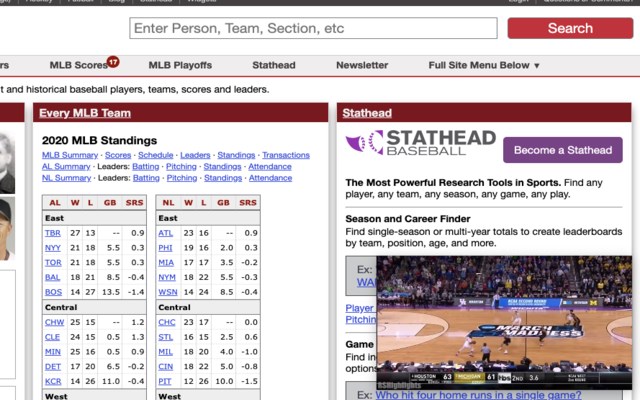Open WSN team link
Screen dimensions: 640x400
coord(168,292)
